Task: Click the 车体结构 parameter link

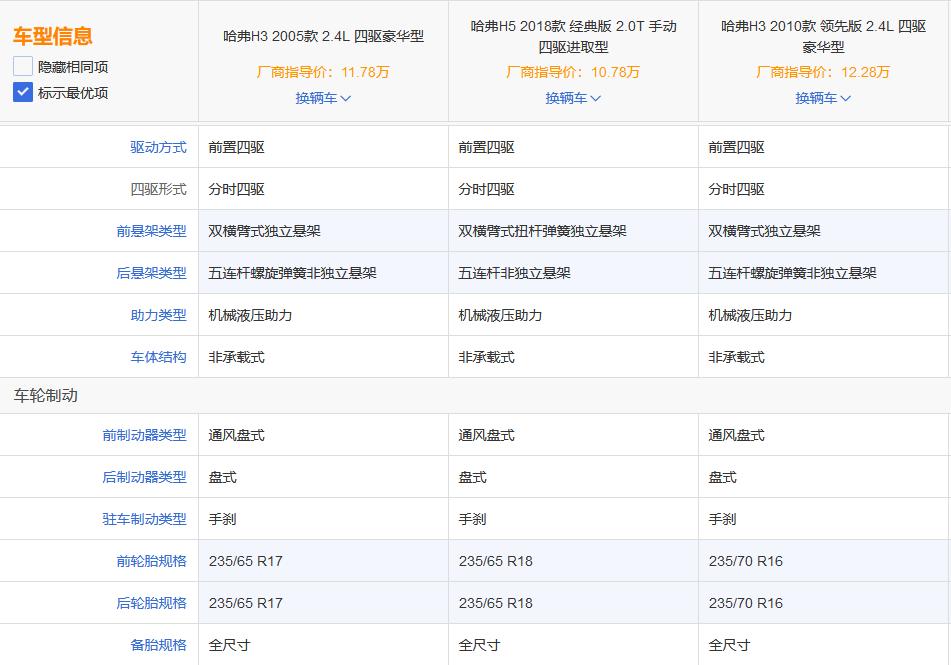Action: 160,356
